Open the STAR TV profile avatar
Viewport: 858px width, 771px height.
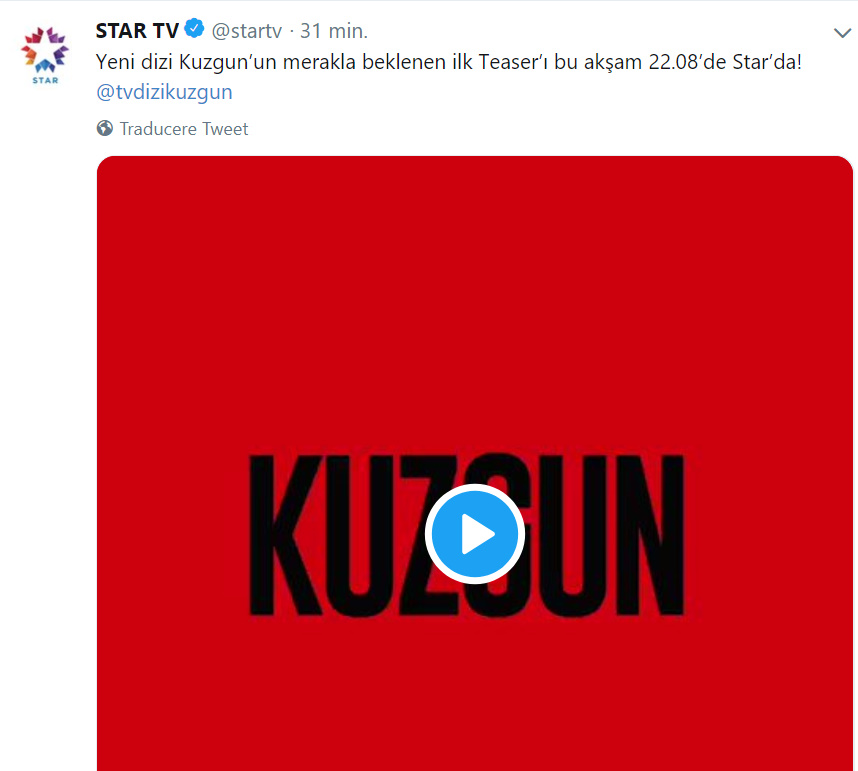(45, 55)
